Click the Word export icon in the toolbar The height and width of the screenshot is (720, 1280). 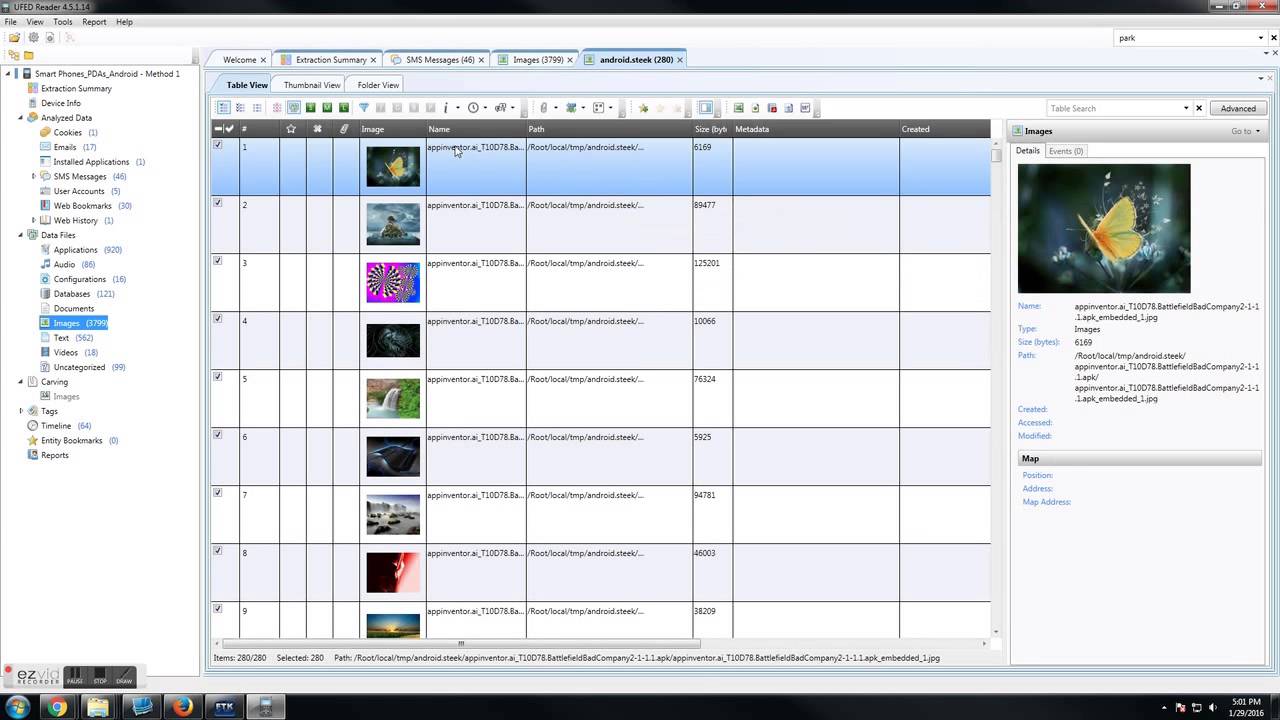(x=804, y=108)
